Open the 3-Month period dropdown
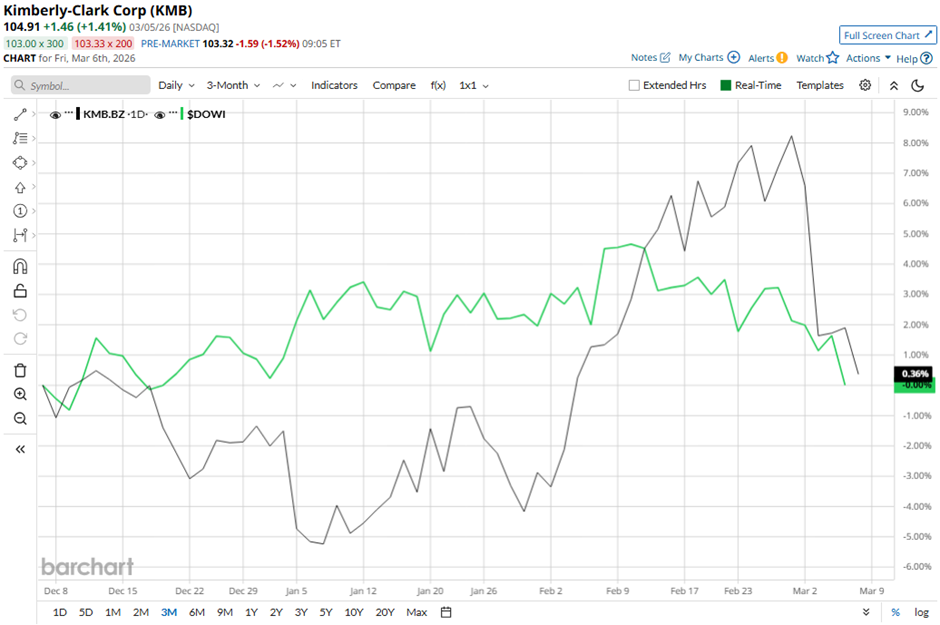The height and width of the screenshot is (625, 940). click(233, 85)
